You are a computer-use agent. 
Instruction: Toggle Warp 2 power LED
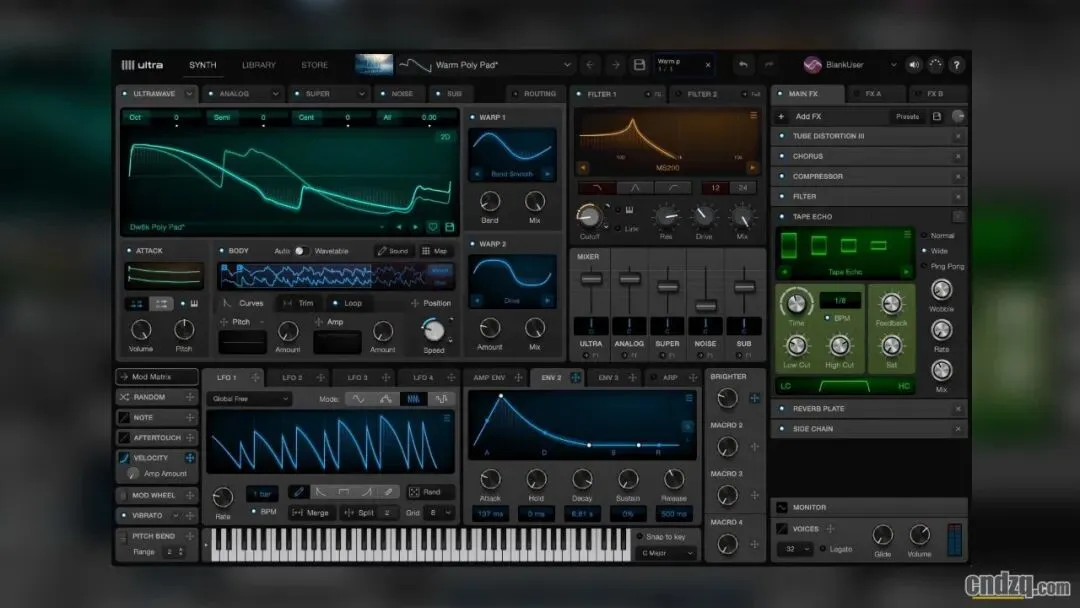(x=472, y=244)
